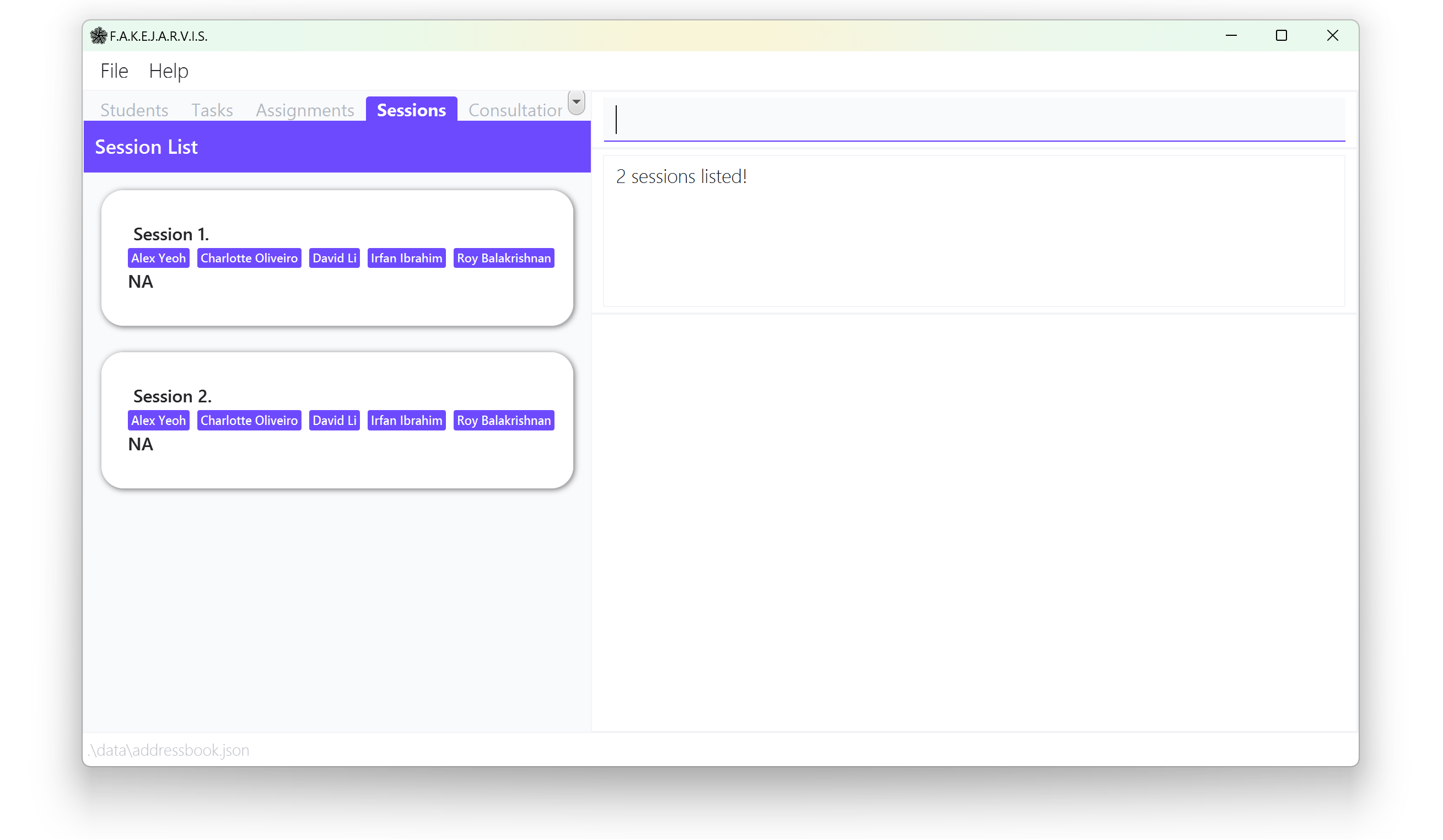Close the F.A.K.E.J.A.R.V.I.S. window
Screen dimensions: 1443x840
point(1332,35)
